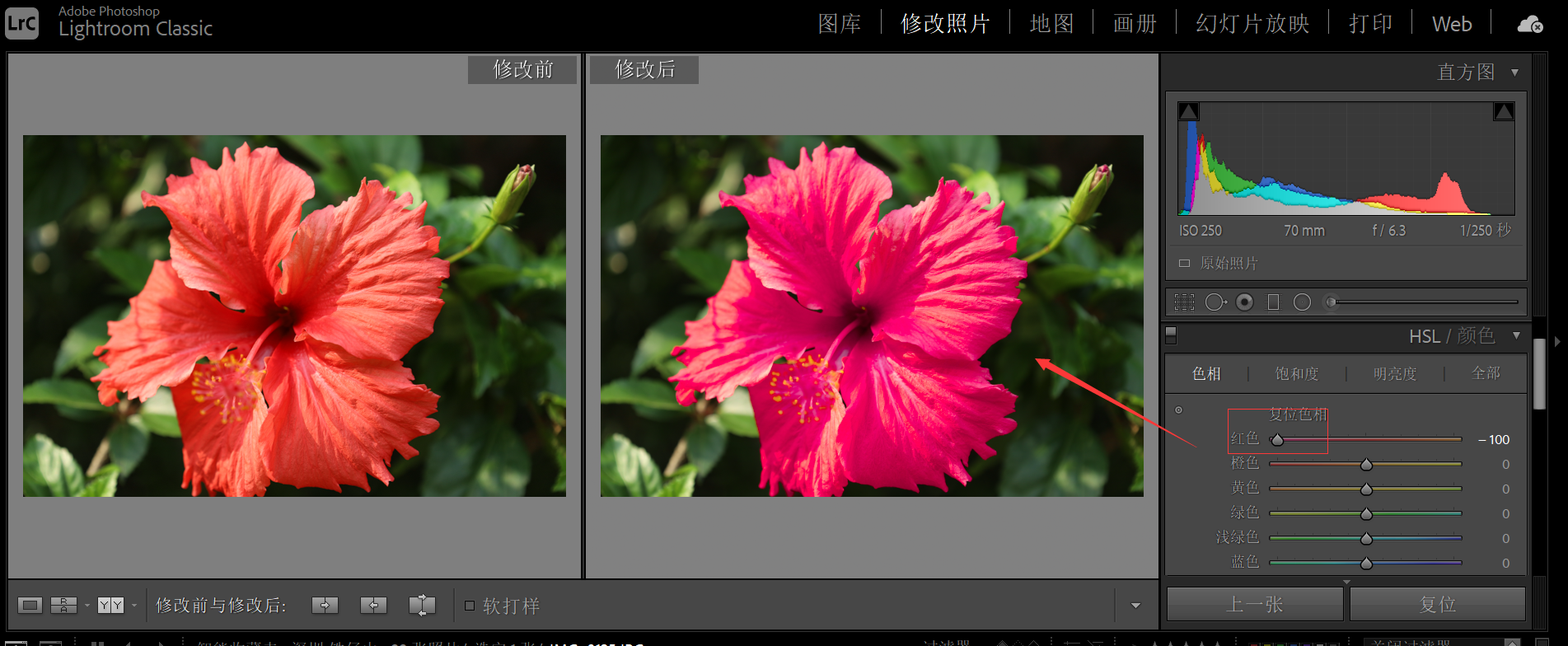Open the 图库 Library module
The width and height of the screenshot is (1568, 646).
(840, 24)
